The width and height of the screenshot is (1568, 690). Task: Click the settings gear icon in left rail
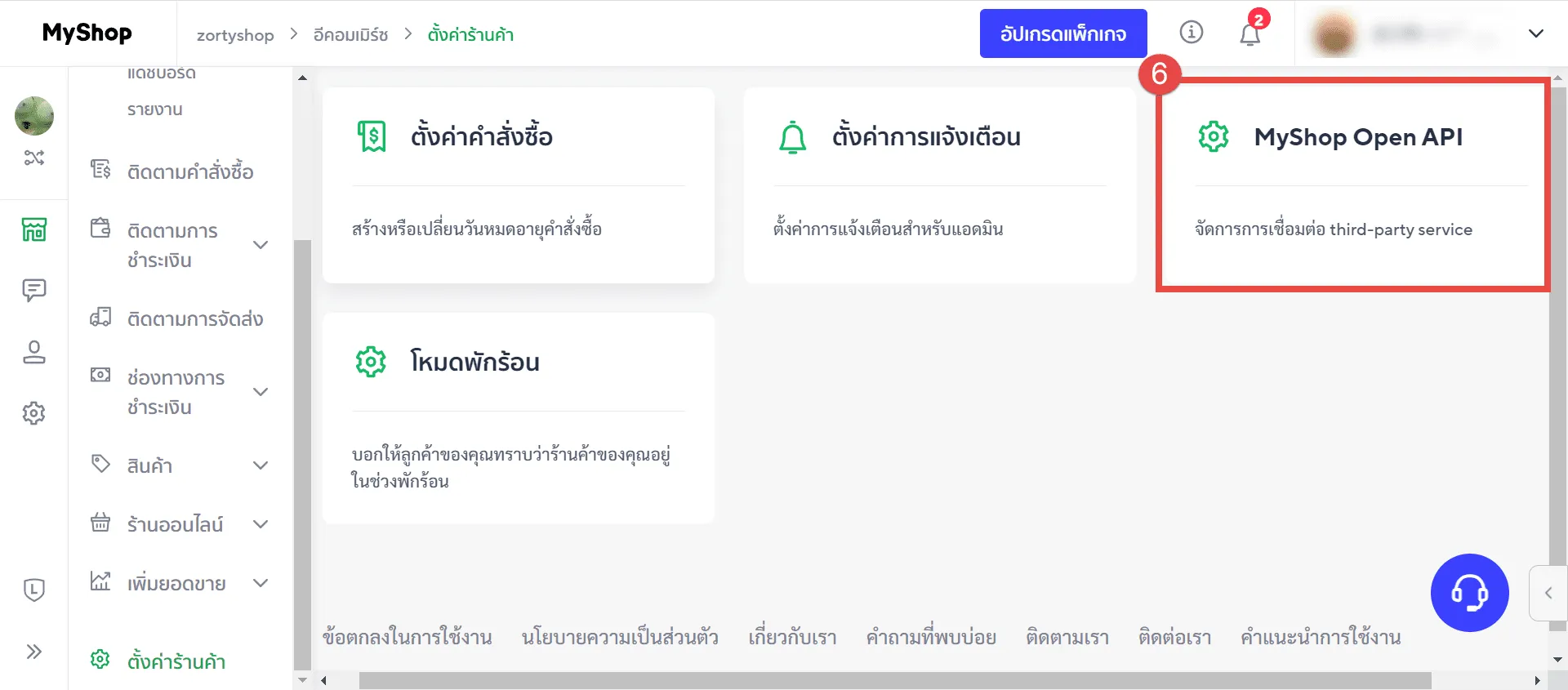click(34, 413)
